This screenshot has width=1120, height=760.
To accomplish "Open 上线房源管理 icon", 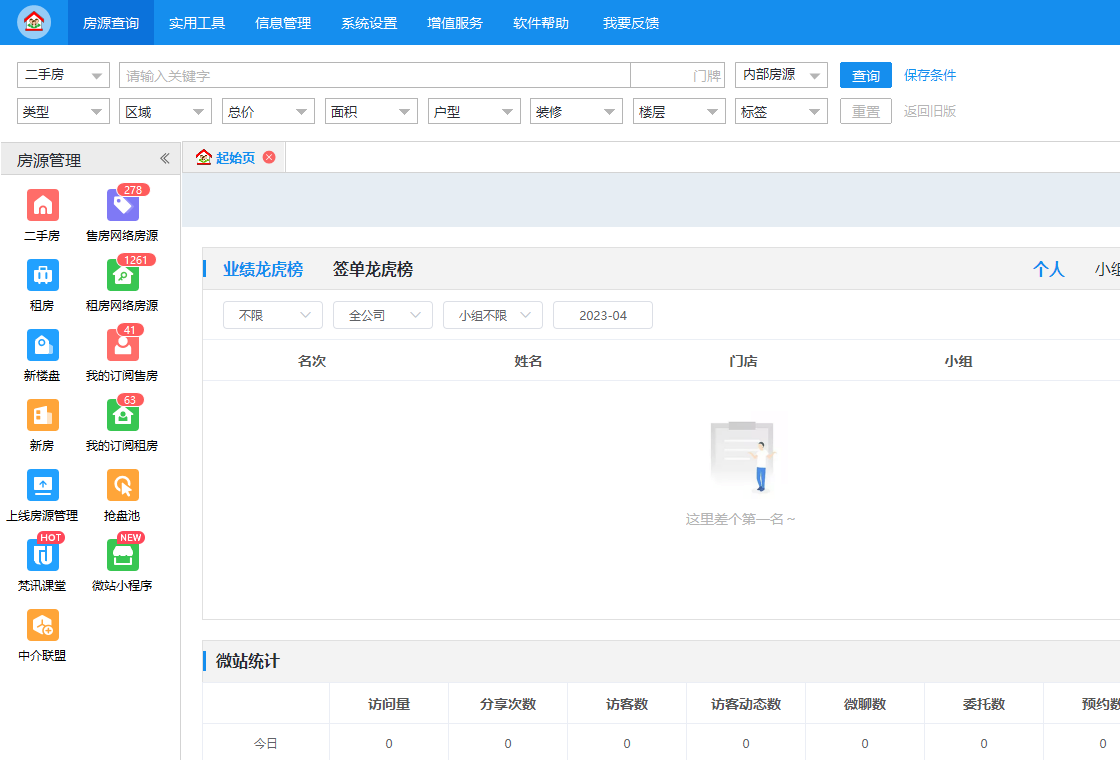I will 43,486.
